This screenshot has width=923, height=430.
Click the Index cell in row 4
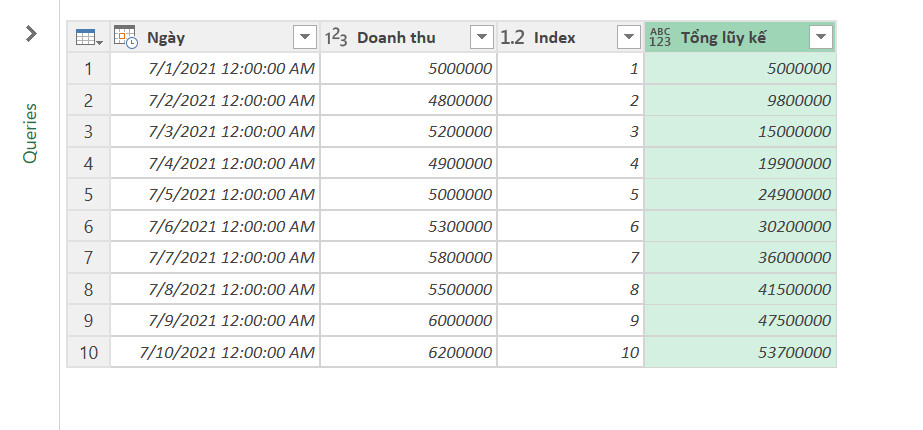pyautogui.click(x=570, y=163)
